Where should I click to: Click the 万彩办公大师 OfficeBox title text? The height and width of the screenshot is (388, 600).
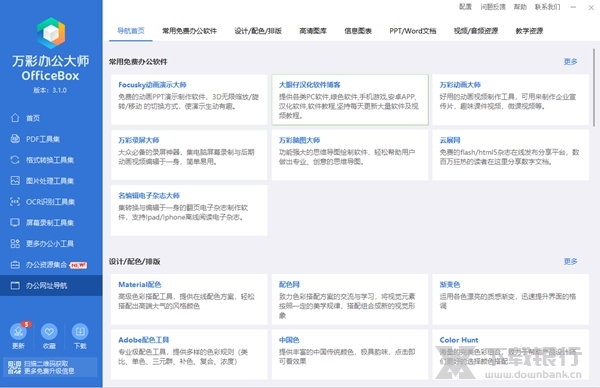(x=51, y=68)
